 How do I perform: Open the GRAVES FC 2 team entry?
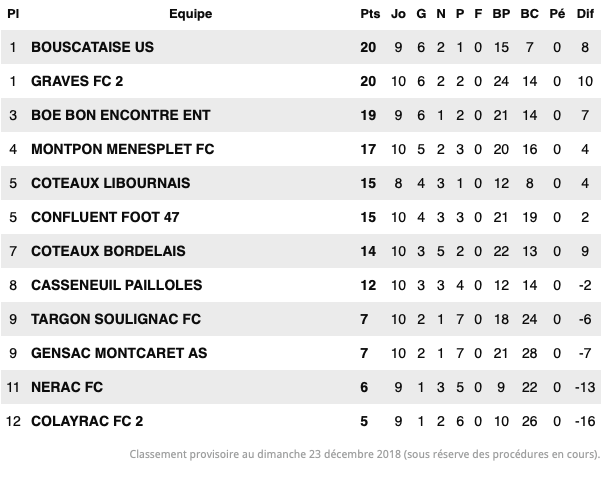tap(77, 81)
